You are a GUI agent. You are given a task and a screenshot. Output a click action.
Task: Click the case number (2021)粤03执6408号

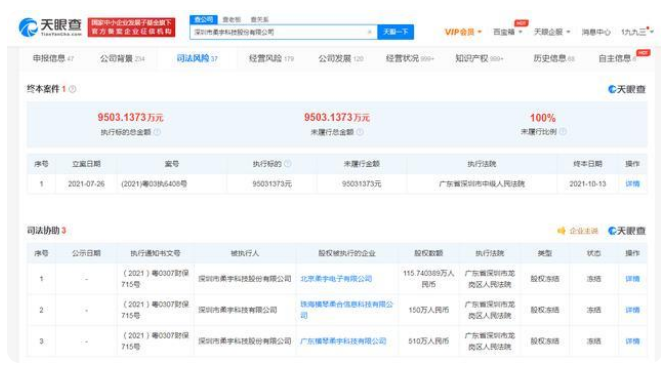pyautogui.click(x=154, y=184)
